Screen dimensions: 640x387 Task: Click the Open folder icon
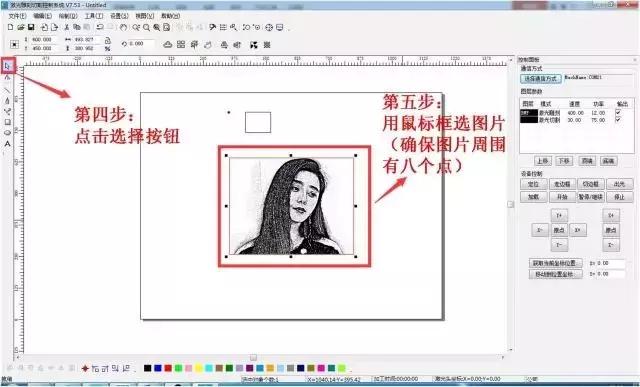tap(20, 27)
